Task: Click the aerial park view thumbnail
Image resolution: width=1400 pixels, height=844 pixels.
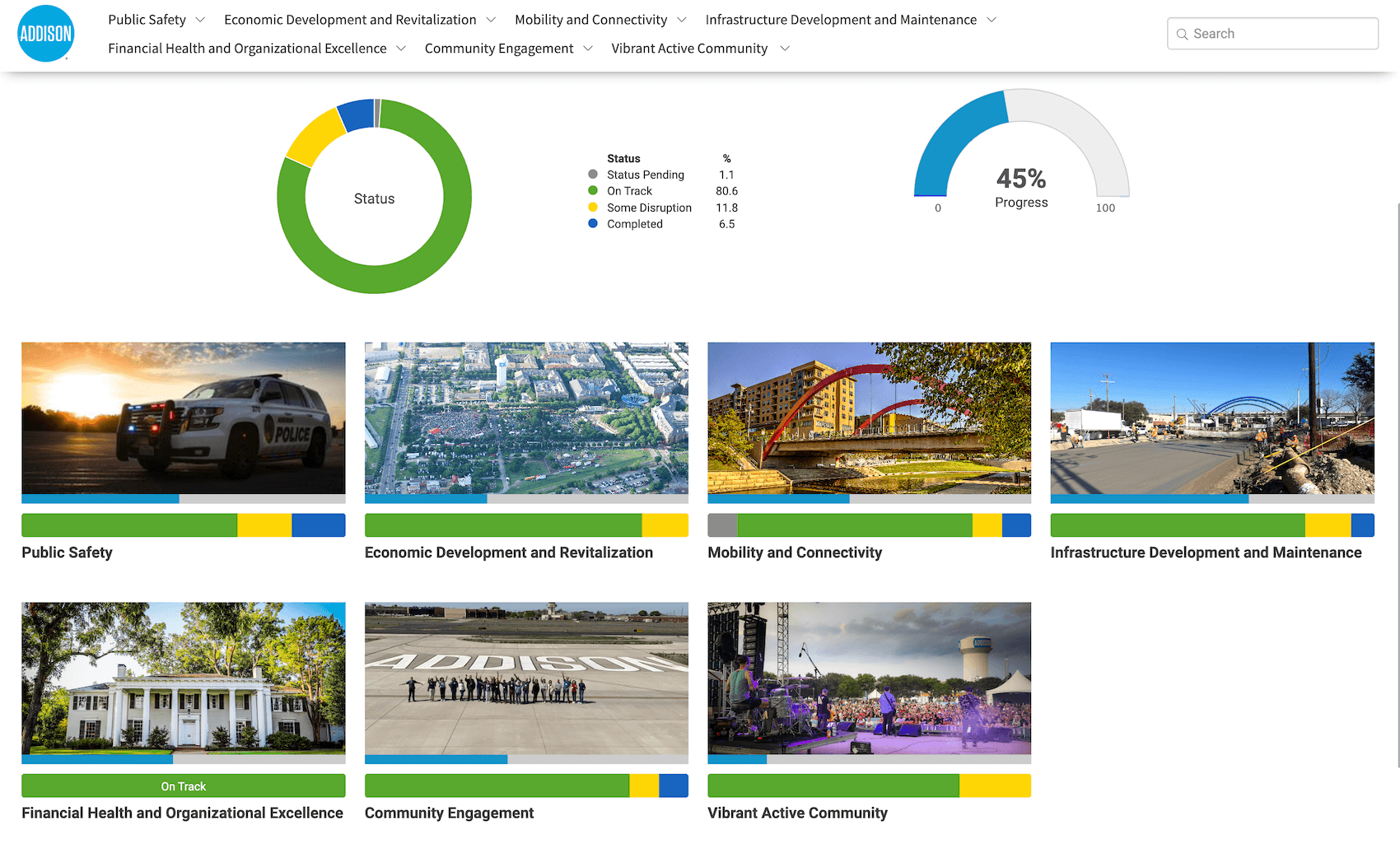Action: point(526,418)
